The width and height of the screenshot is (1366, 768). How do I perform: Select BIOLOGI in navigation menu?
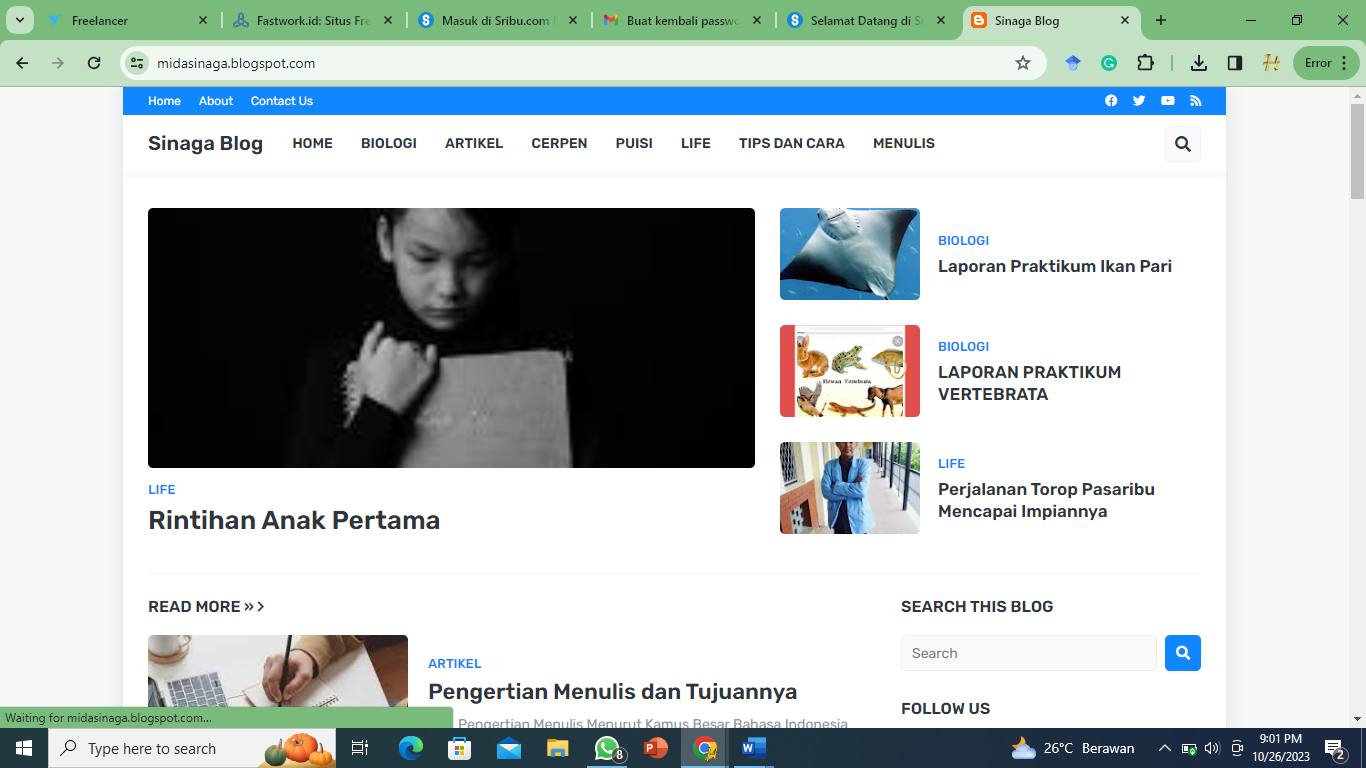389,144
